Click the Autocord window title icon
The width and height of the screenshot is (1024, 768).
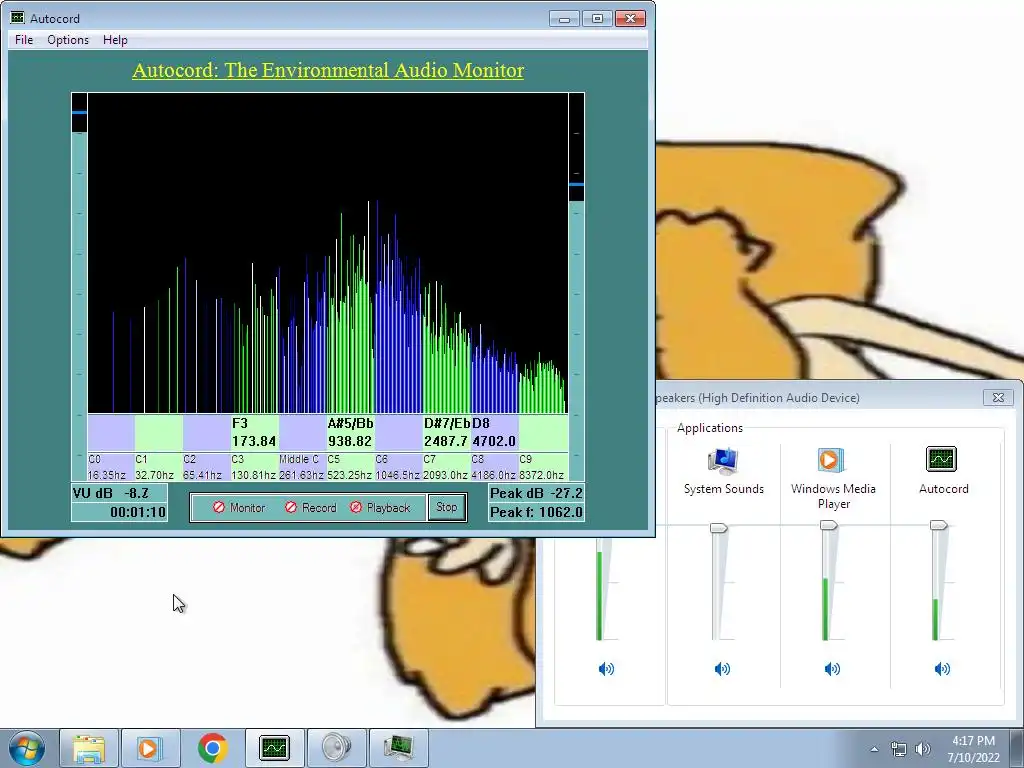click(x=18, y=18)
